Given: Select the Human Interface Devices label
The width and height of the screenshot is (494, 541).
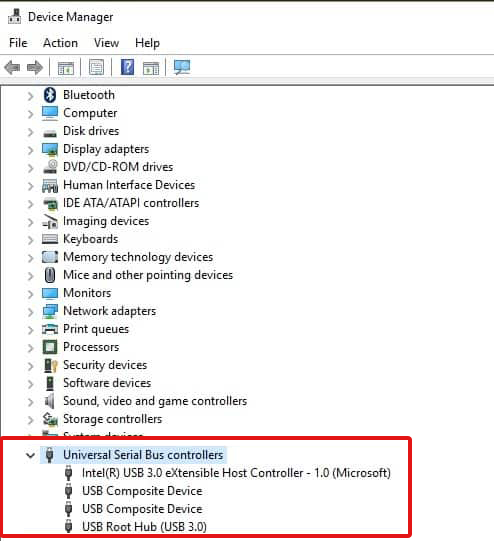Looking at the screenshot, I should (x=129, y=185).
